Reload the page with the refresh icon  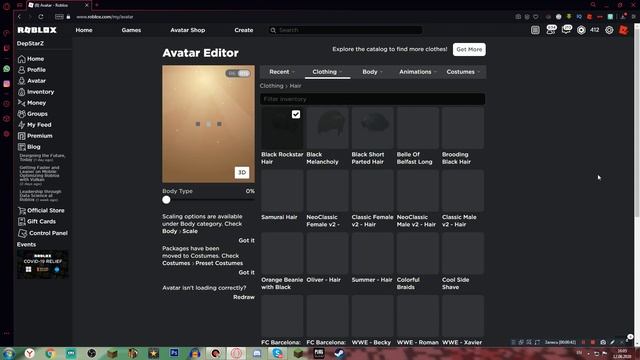tap(41, 17)
